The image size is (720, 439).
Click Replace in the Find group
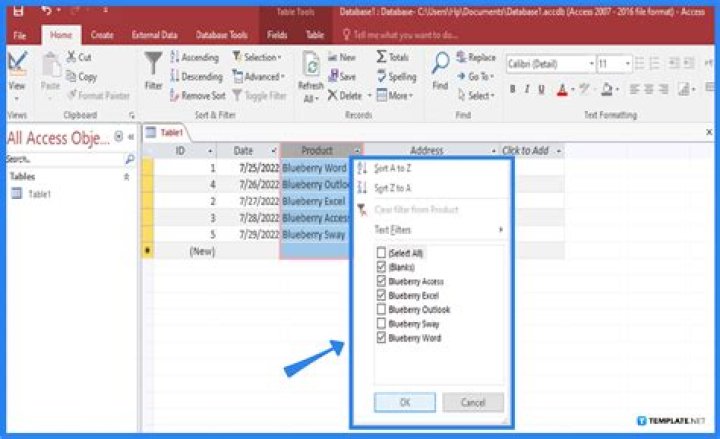[x=476, y=57]
